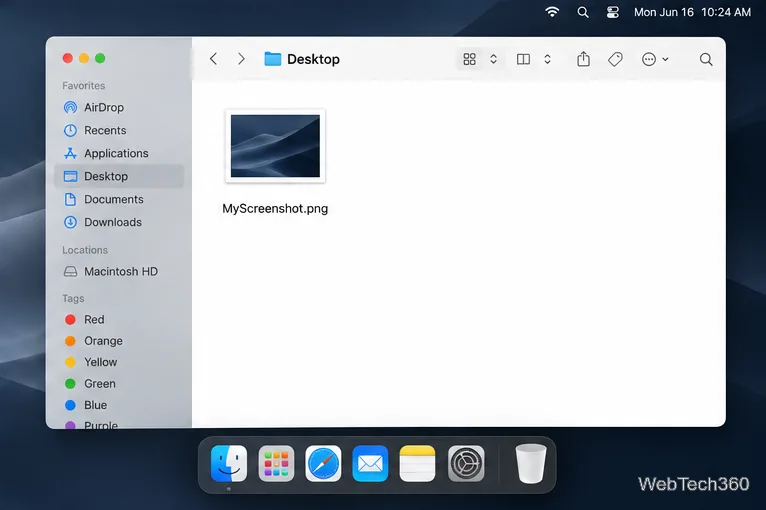The image size is (766, 510).
Task: Click the MyScreenshot.png file name
Action: (x=275, y=209)
